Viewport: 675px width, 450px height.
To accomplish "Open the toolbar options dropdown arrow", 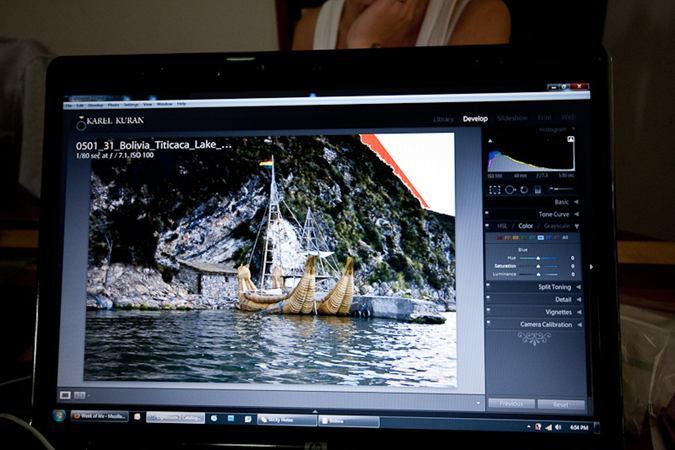I will point(478,403).
